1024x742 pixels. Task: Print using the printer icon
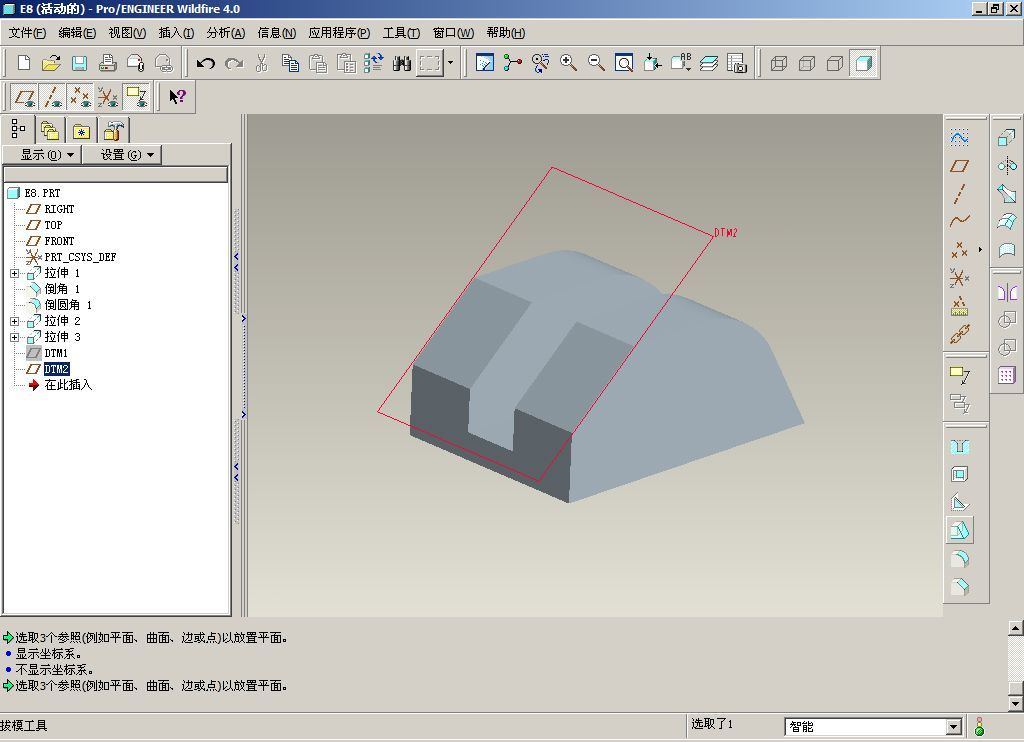coord(107,63)
